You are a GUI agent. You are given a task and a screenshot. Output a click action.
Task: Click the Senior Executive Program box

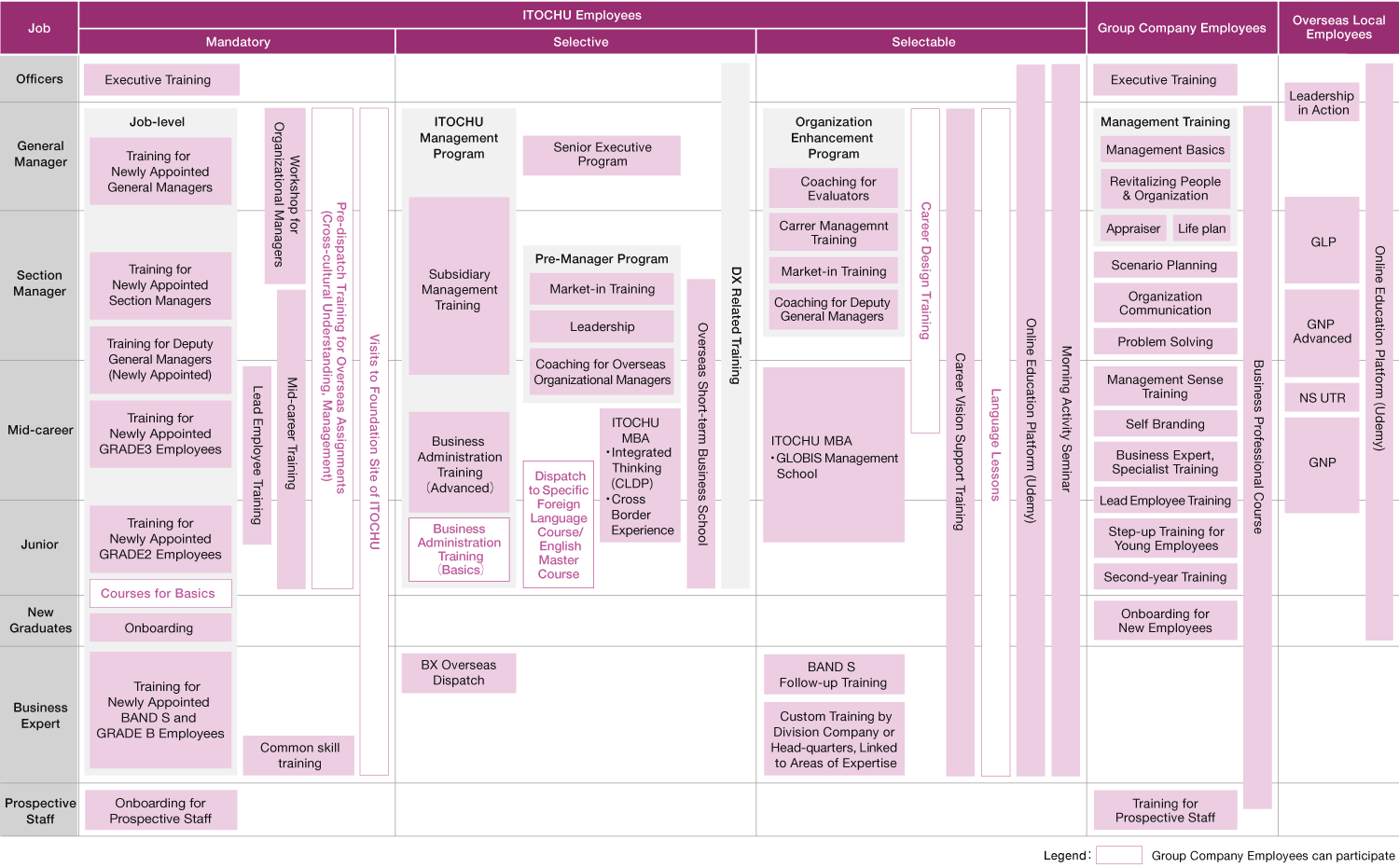pyautogui.click(x=602, y=155)
